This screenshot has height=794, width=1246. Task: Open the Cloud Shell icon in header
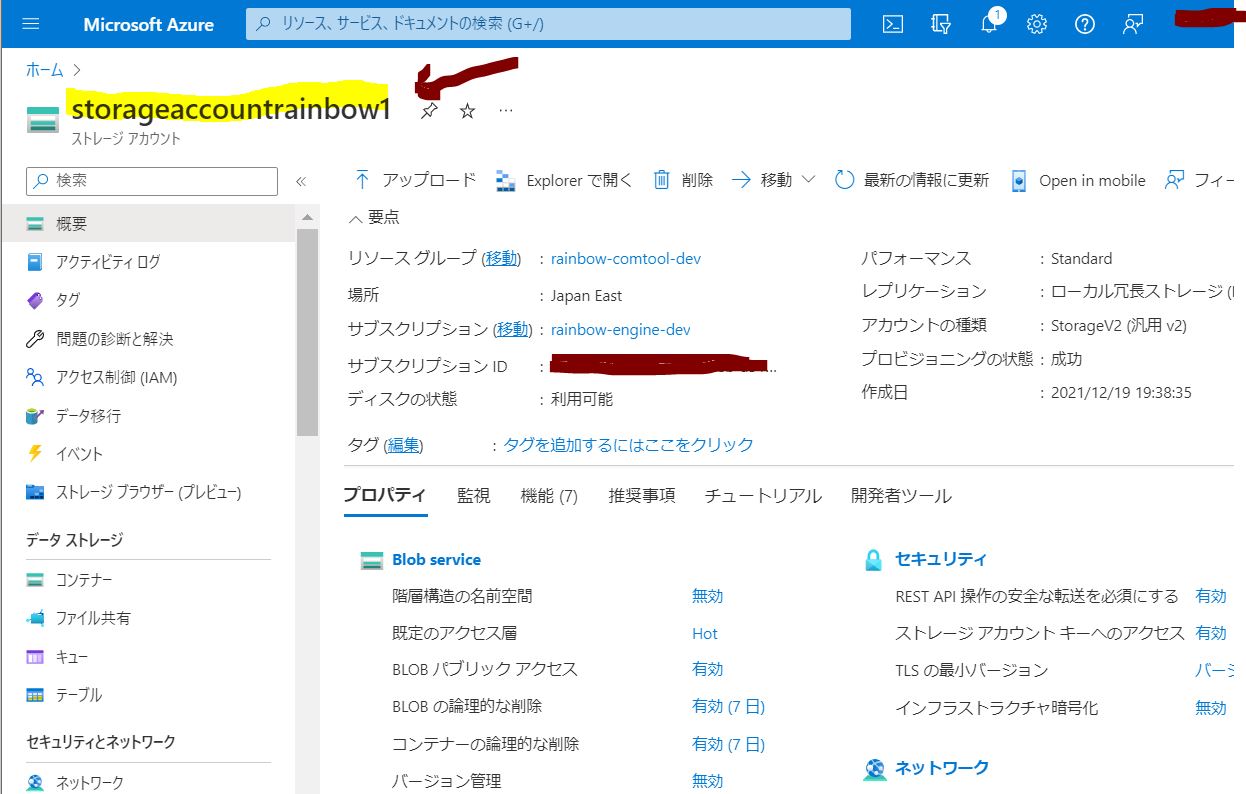pyautogui.click(x=893, y=25)
